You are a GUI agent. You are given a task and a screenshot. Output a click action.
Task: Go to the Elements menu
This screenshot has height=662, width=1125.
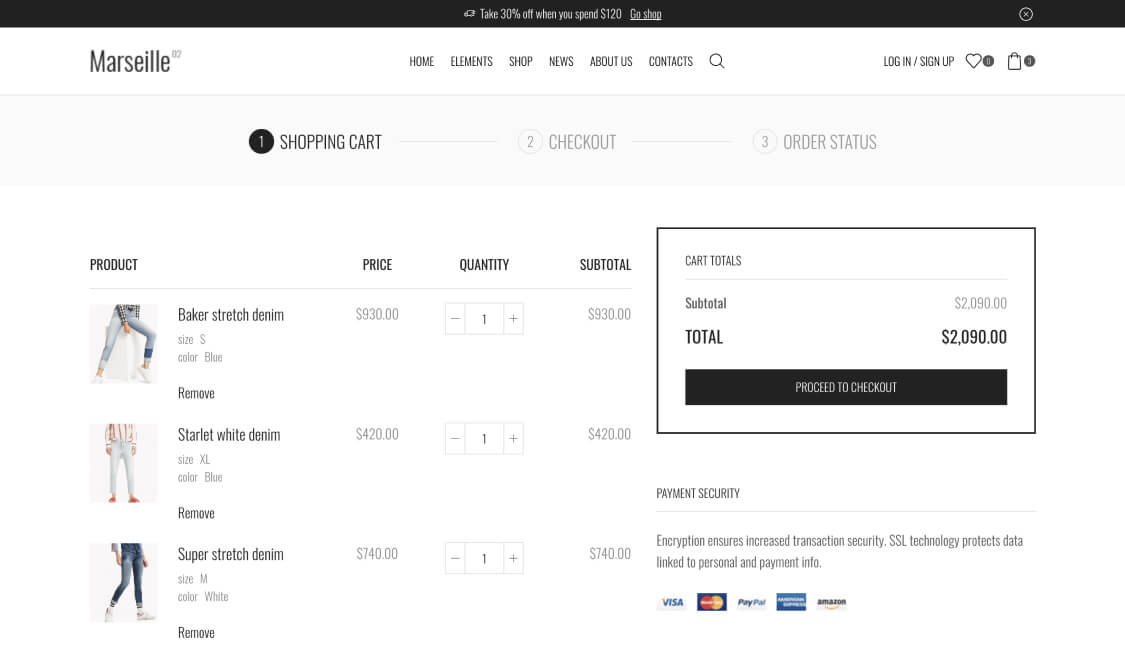coord(471,61)
